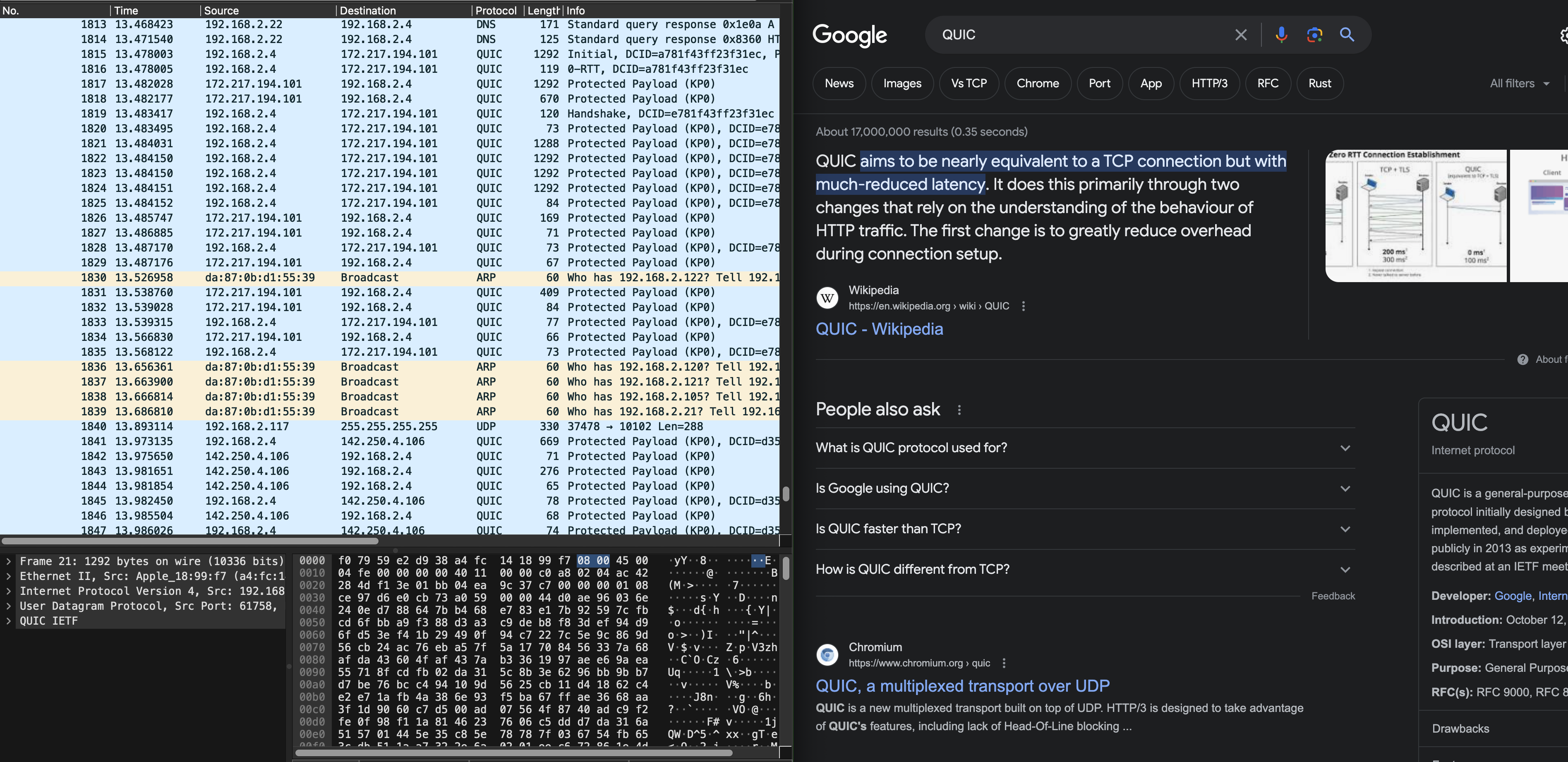Click the magnifying glass search button
Image resolution: width=1568 pixels, height=762 pixels.
point(1347,35)
